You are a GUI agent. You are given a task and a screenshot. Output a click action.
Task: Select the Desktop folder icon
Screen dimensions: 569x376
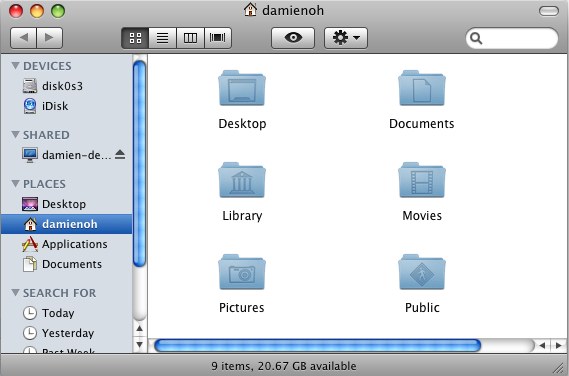242,88
